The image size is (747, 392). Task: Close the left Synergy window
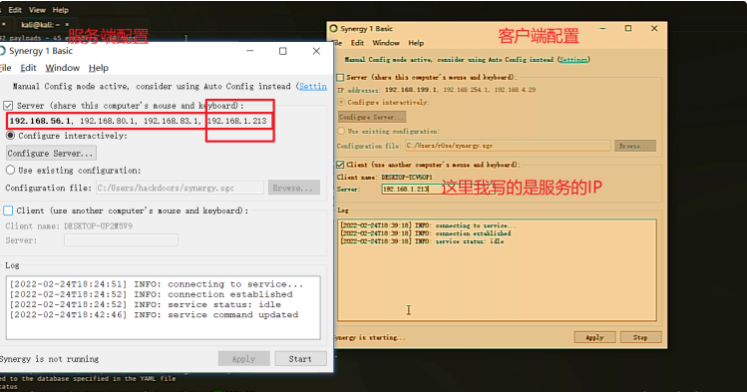pyautogui.click(x=316, y=51)
